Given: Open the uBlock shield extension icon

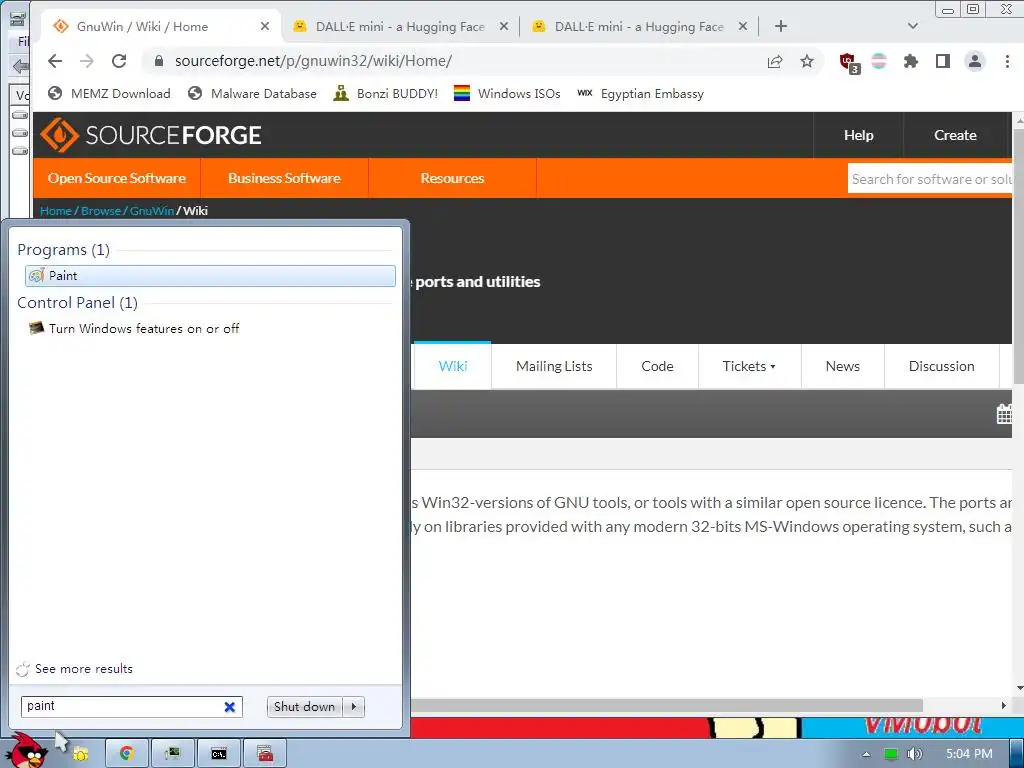Looking at the screenshot, I should tap(849, 62).
